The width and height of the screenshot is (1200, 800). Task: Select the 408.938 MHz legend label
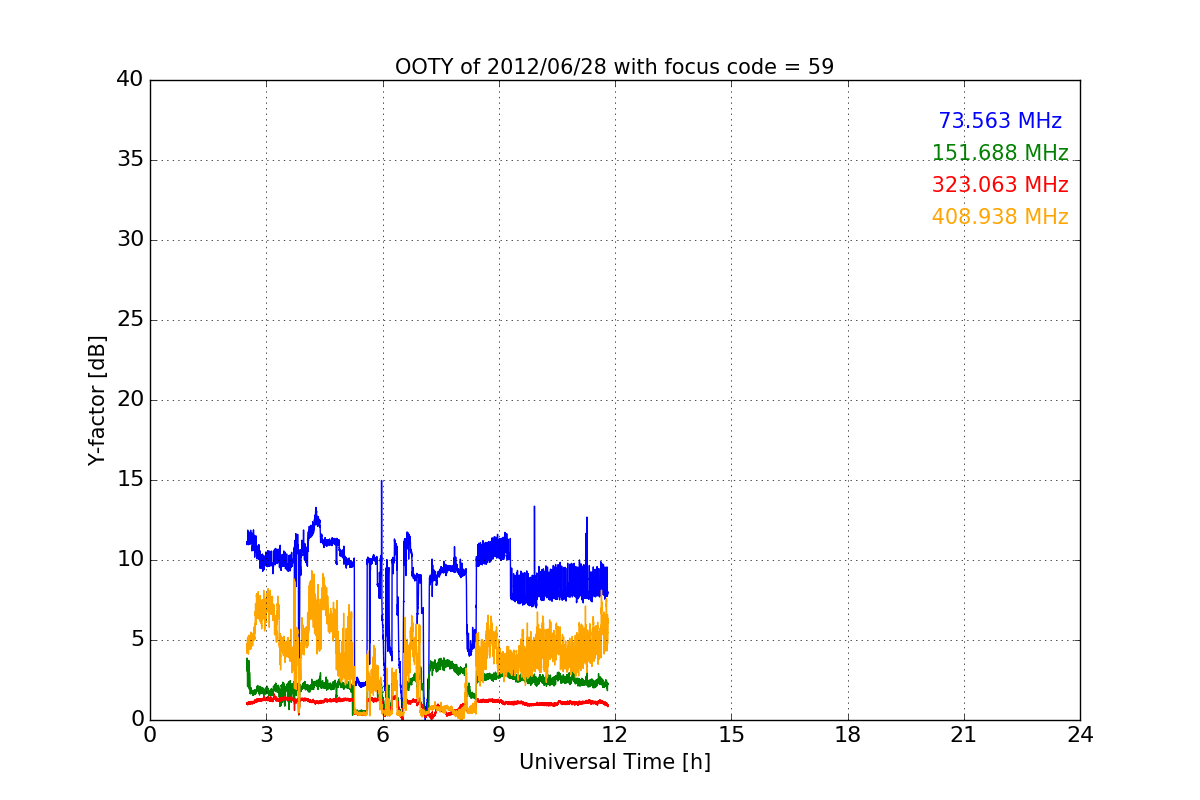click(x=1000, y=217)
